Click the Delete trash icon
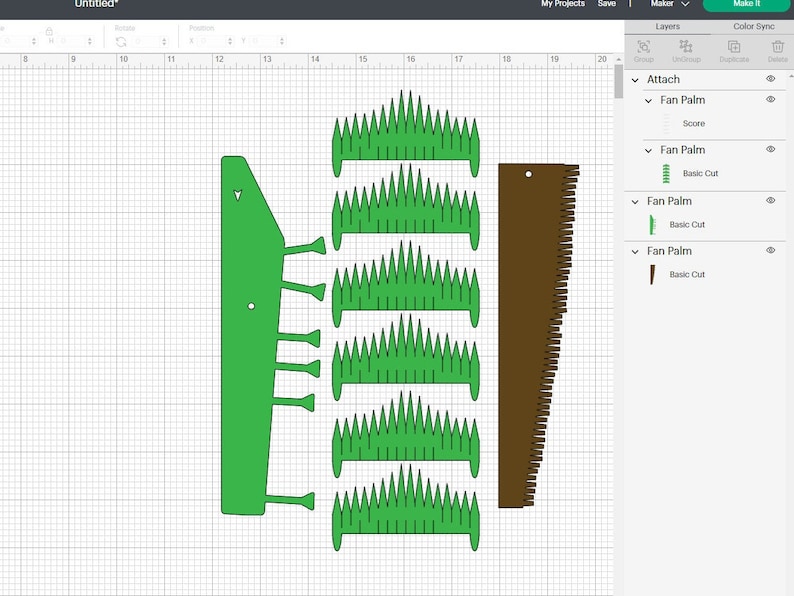This screenshot has width=794, height=596. click(778, 47)
